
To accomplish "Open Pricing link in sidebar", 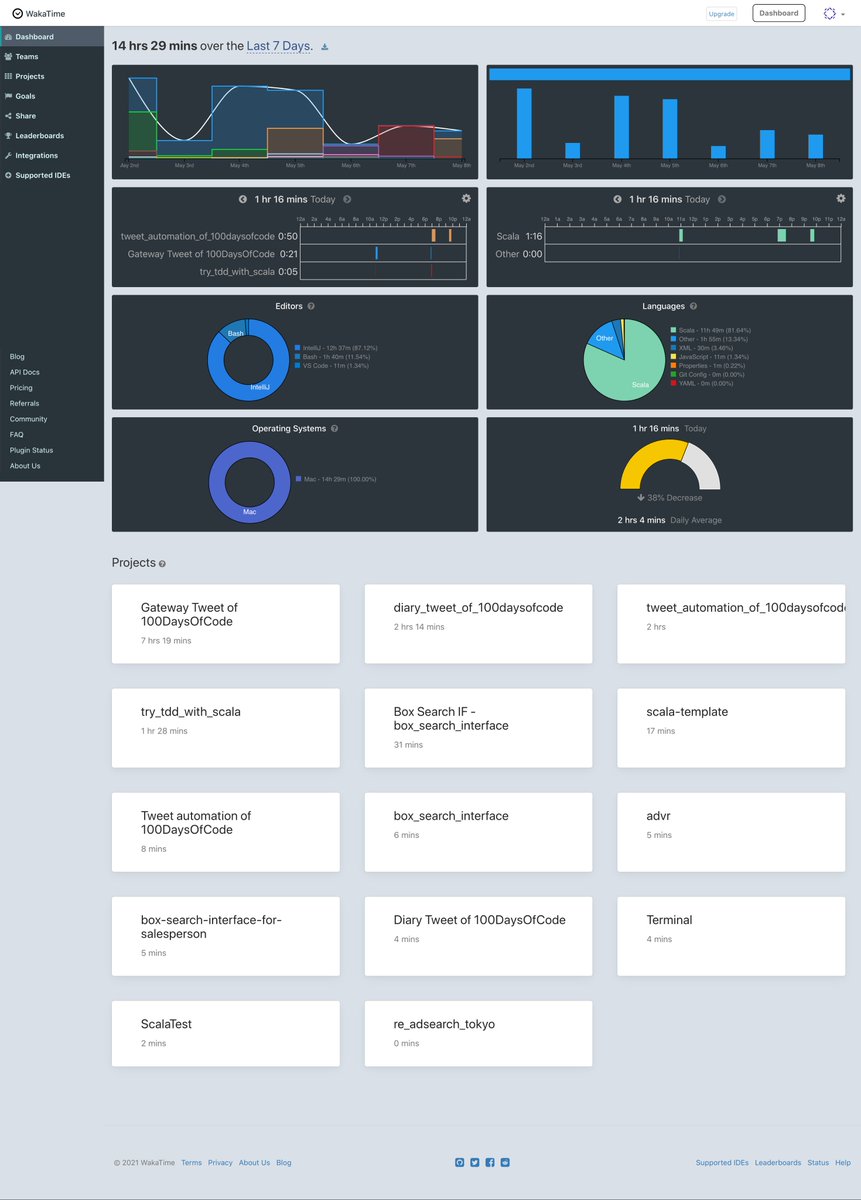I will [21, 388].
